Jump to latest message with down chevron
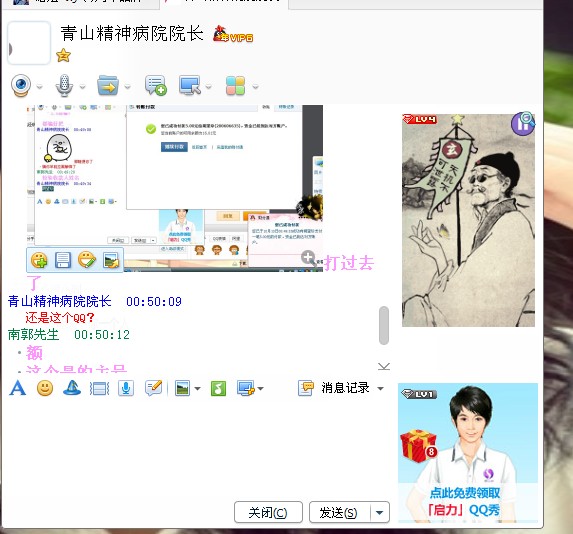The image size is (573, 534). 384,366
